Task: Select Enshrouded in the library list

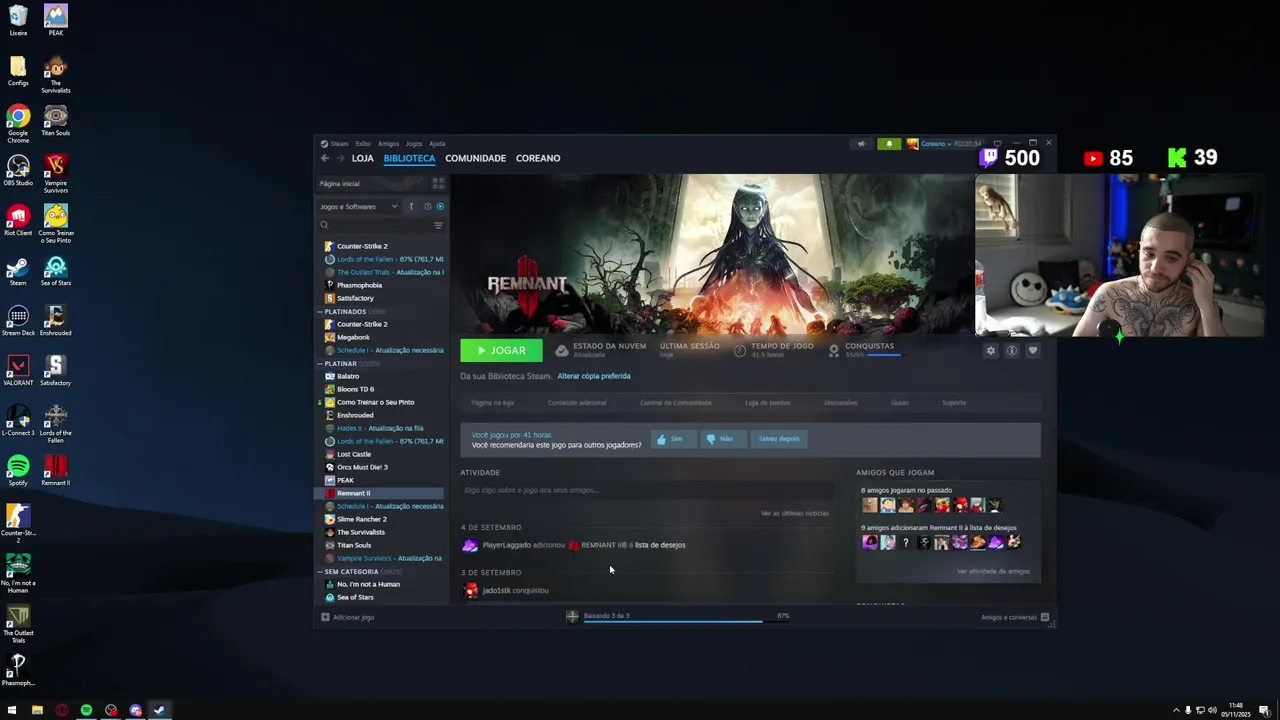Action: (355, 415)
